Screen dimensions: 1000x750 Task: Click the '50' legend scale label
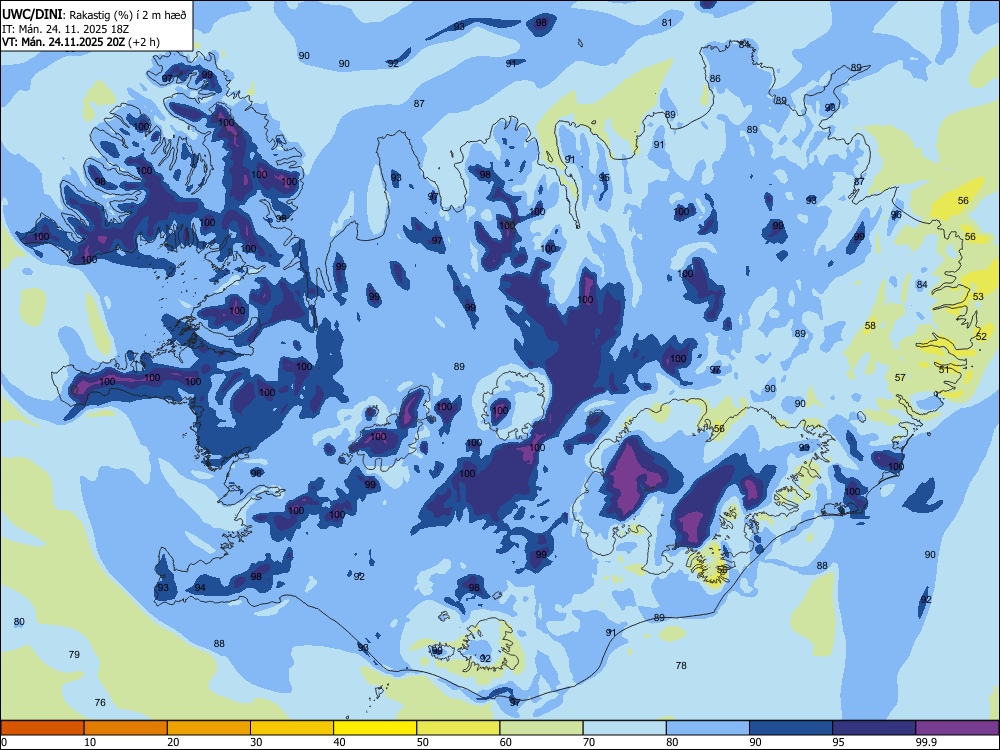[x=423, y=742]
